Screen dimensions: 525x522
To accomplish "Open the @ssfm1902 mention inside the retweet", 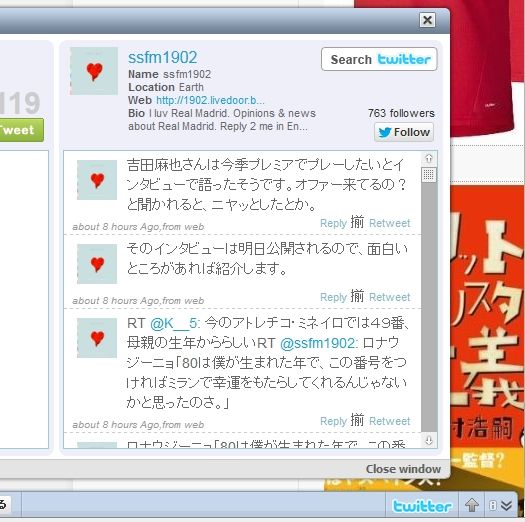I will coord(319,343).
